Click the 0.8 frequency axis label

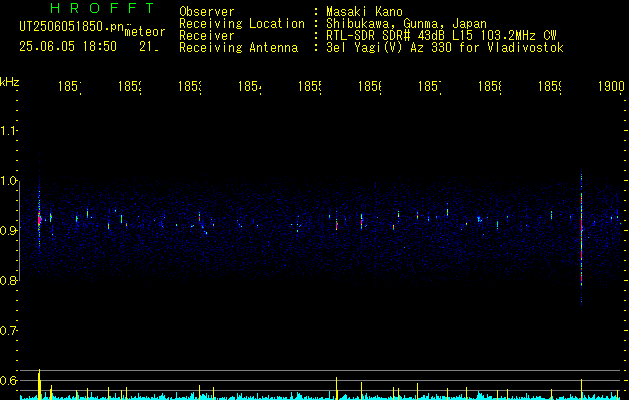(x=8, y=280)
